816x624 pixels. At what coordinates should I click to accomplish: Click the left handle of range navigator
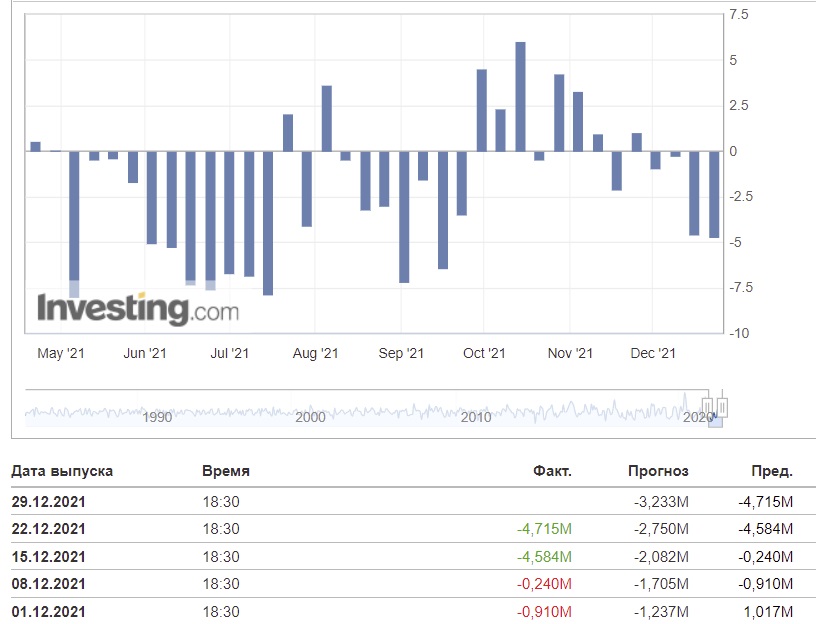(x=708, y=407)
